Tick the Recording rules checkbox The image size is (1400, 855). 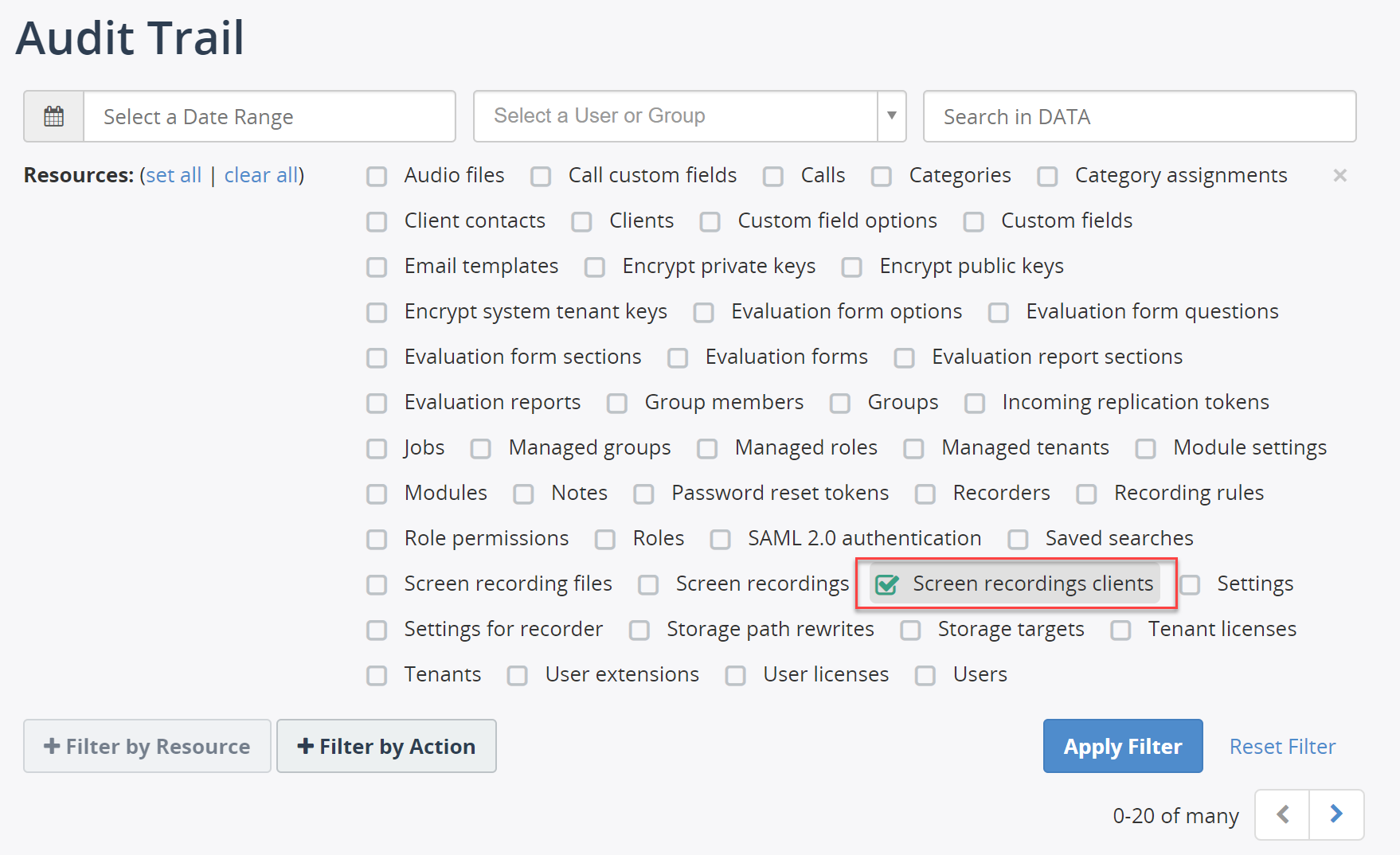[x=1086, y=494]
